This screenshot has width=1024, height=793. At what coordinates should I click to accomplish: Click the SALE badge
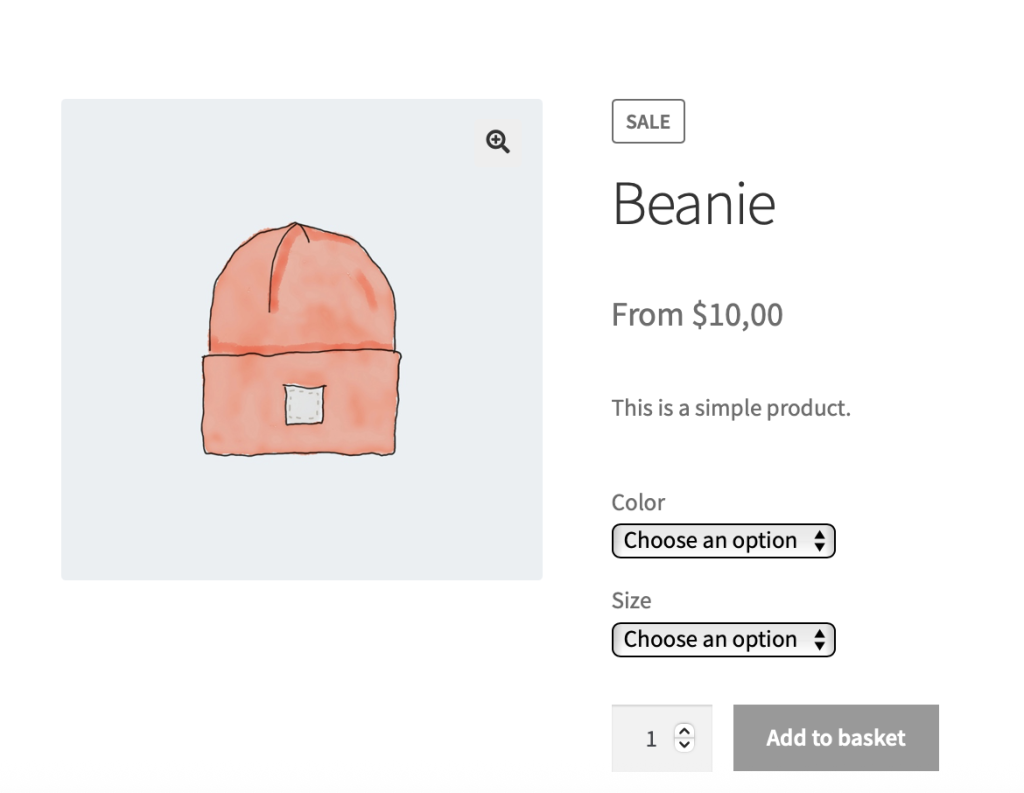click(648, 122)
